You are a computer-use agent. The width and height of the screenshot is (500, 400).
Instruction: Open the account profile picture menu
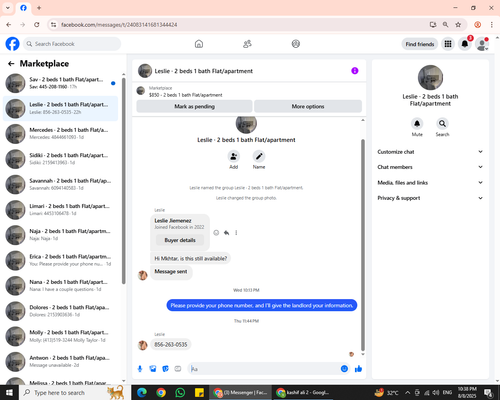482,44
